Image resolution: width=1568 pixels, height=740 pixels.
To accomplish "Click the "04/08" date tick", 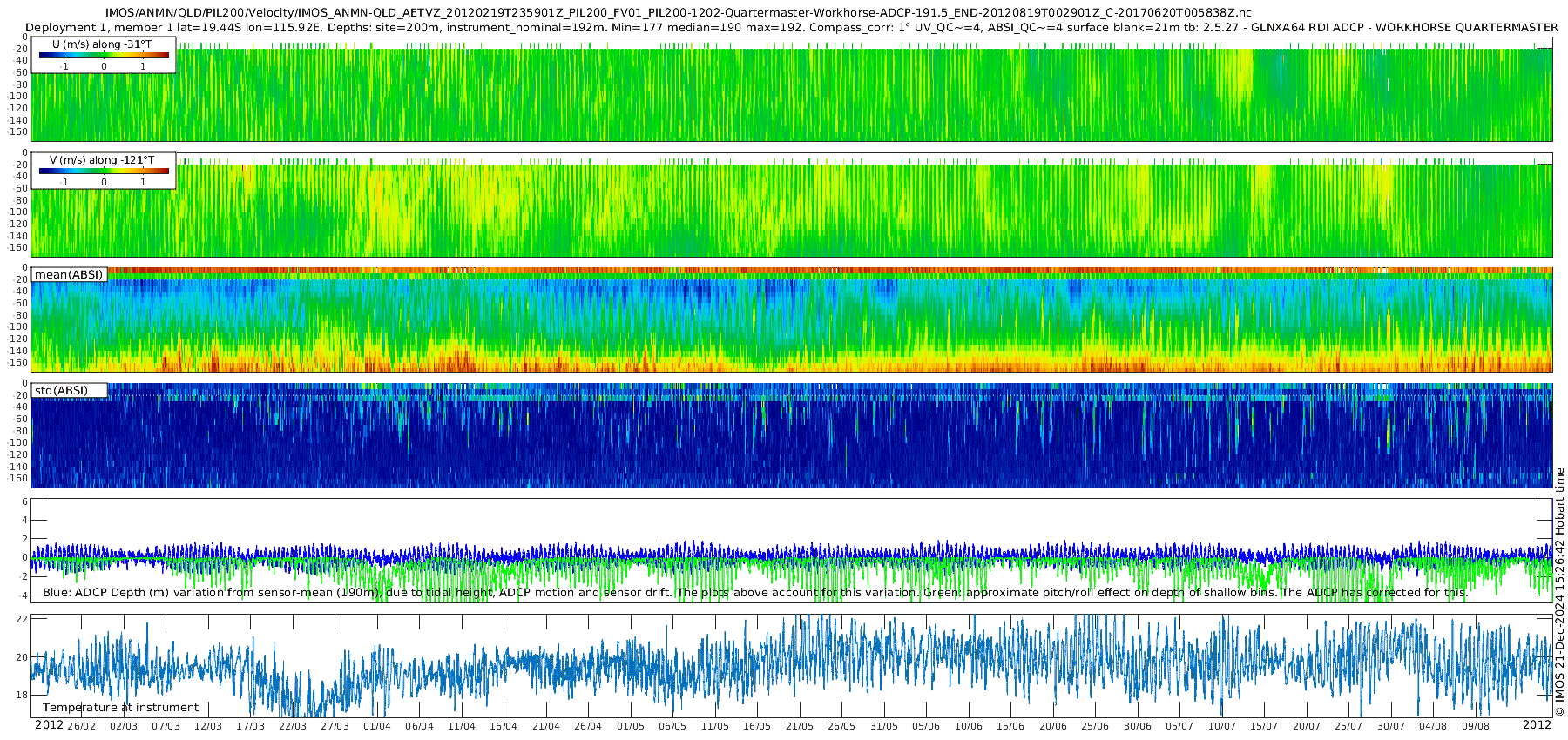I will (1433, 727).
